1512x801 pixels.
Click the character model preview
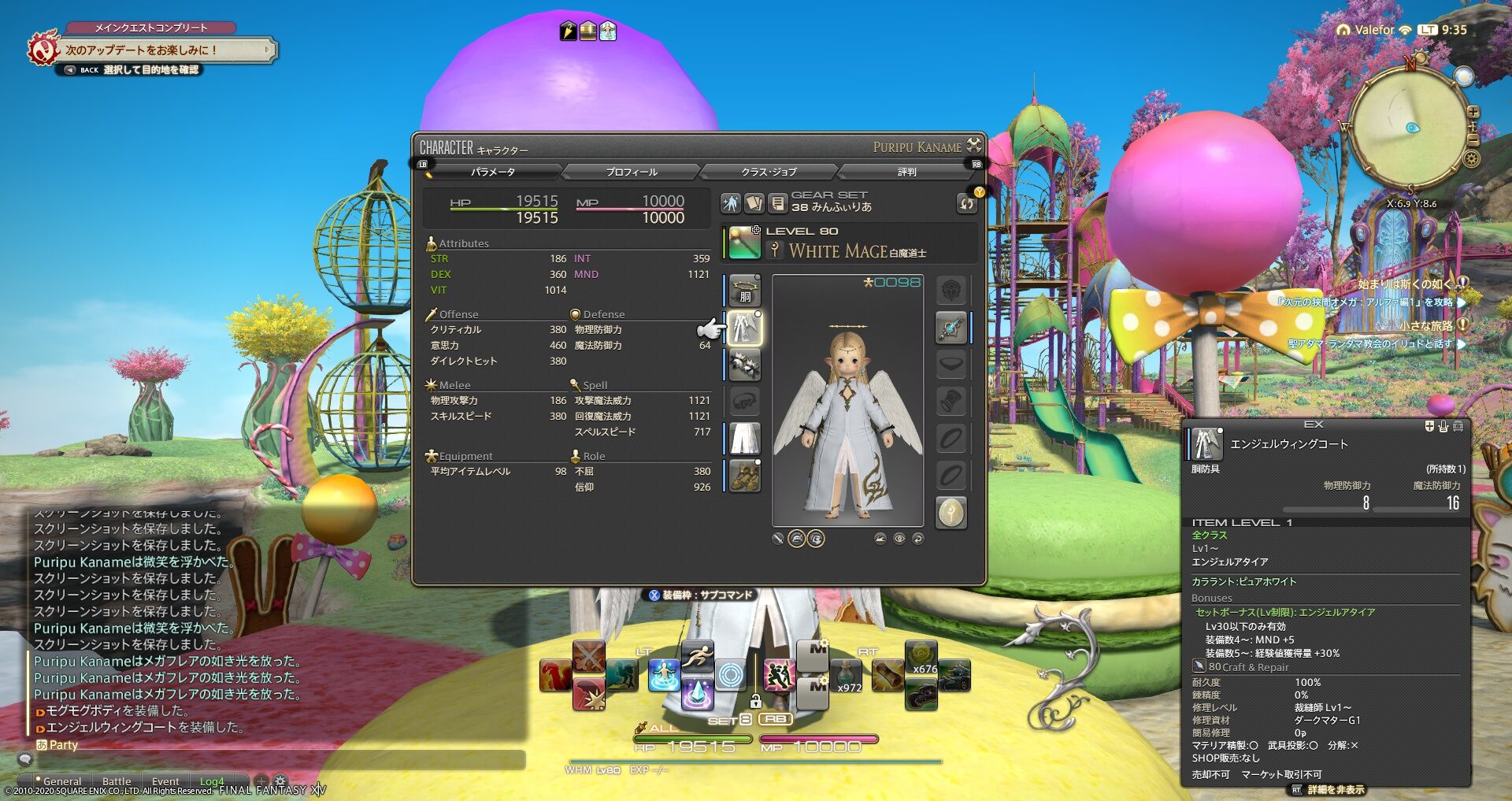(848, 400)
